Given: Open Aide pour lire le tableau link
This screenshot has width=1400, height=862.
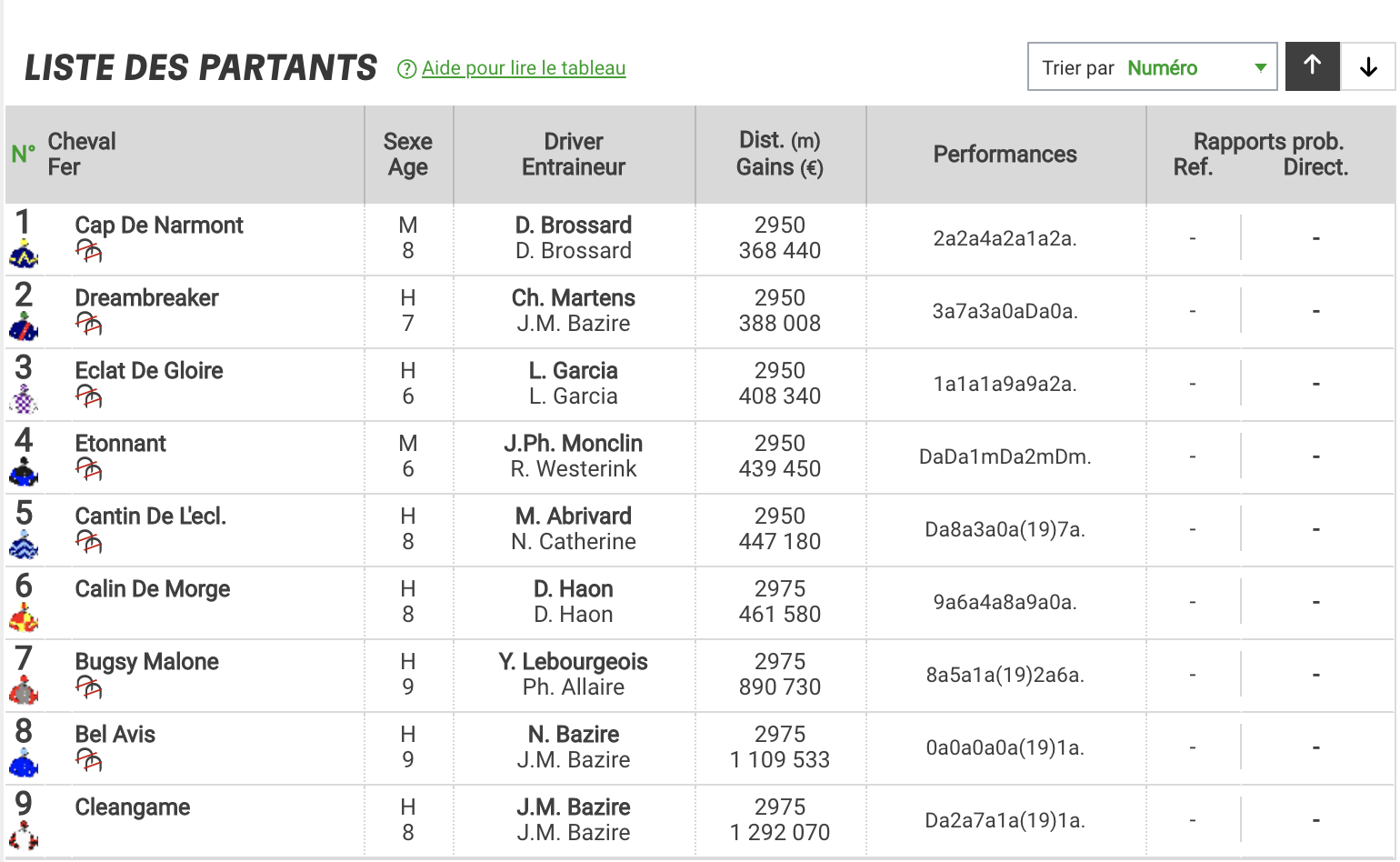Looking at the screenshot, I should [x=524, y=68].
